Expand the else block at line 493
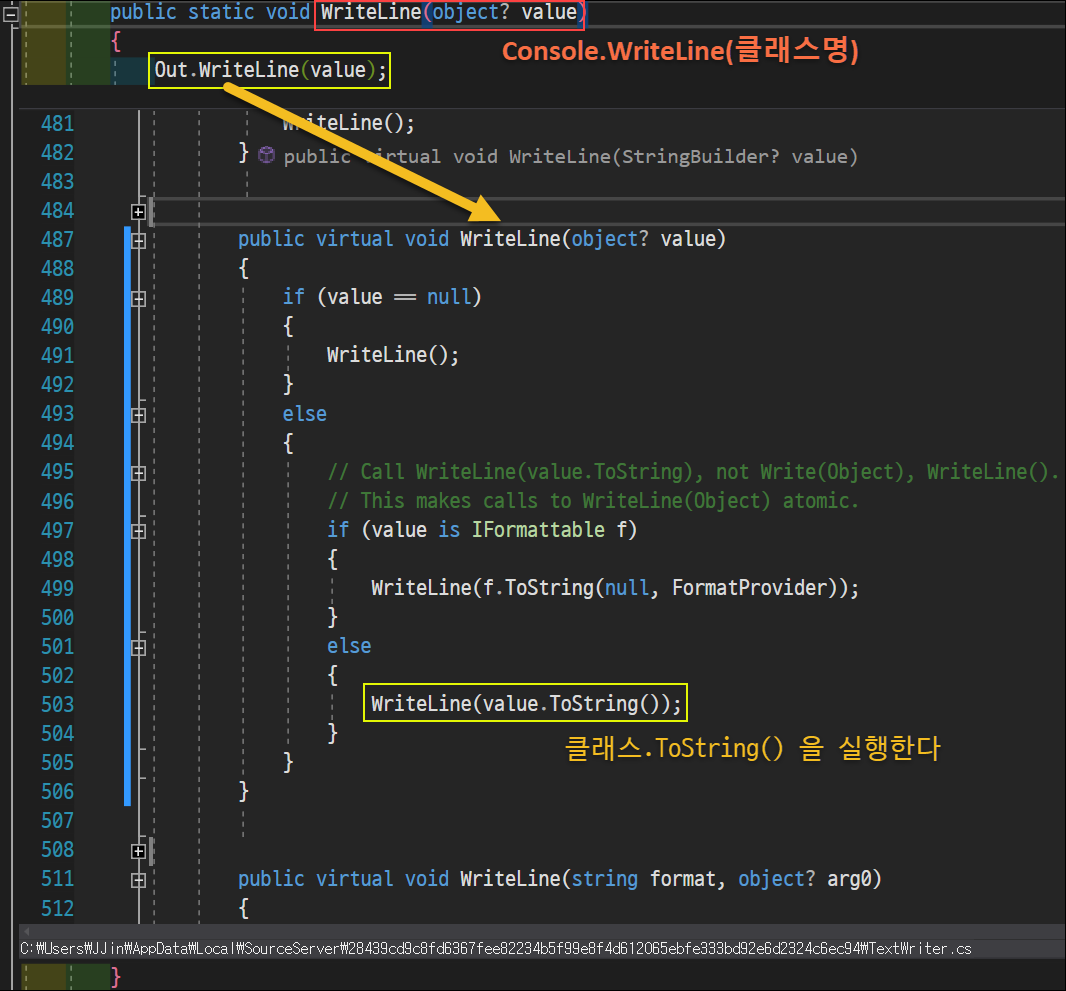Screen dimensions: 1066x991 [138, 413]
